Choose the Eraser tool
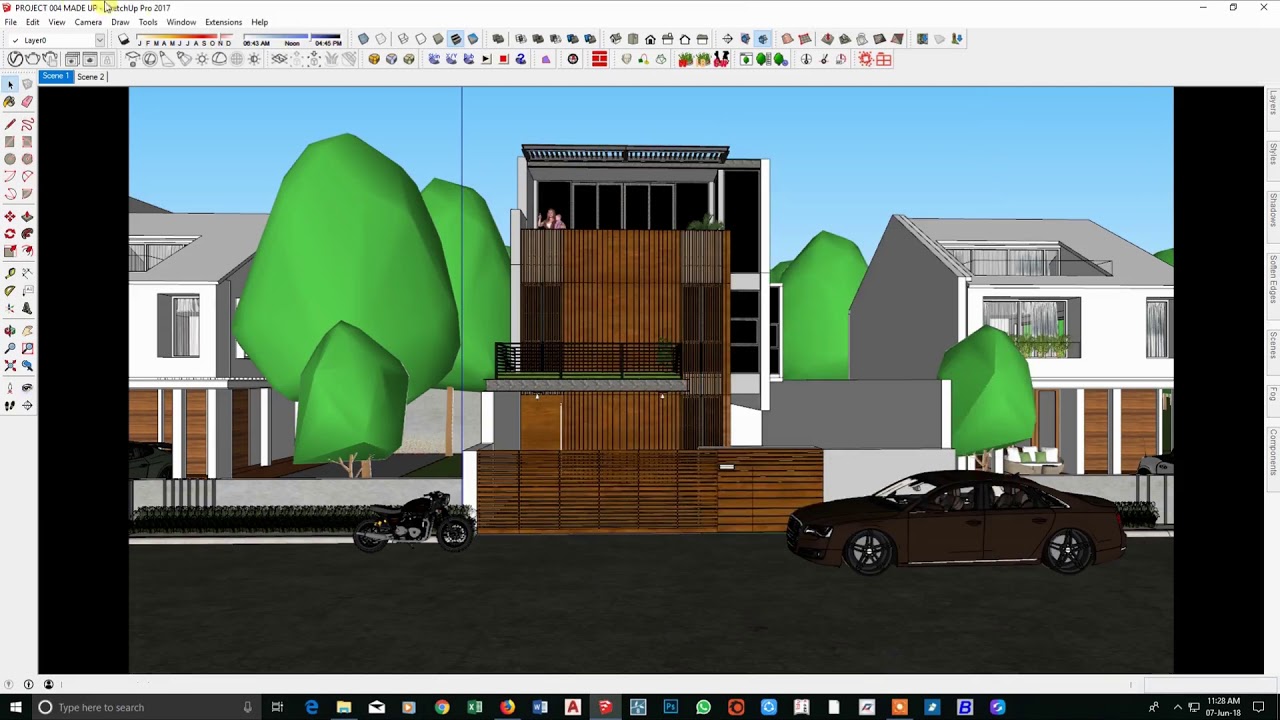The height and width of the screenshot is (720, 1280). (x=27, y=102)
